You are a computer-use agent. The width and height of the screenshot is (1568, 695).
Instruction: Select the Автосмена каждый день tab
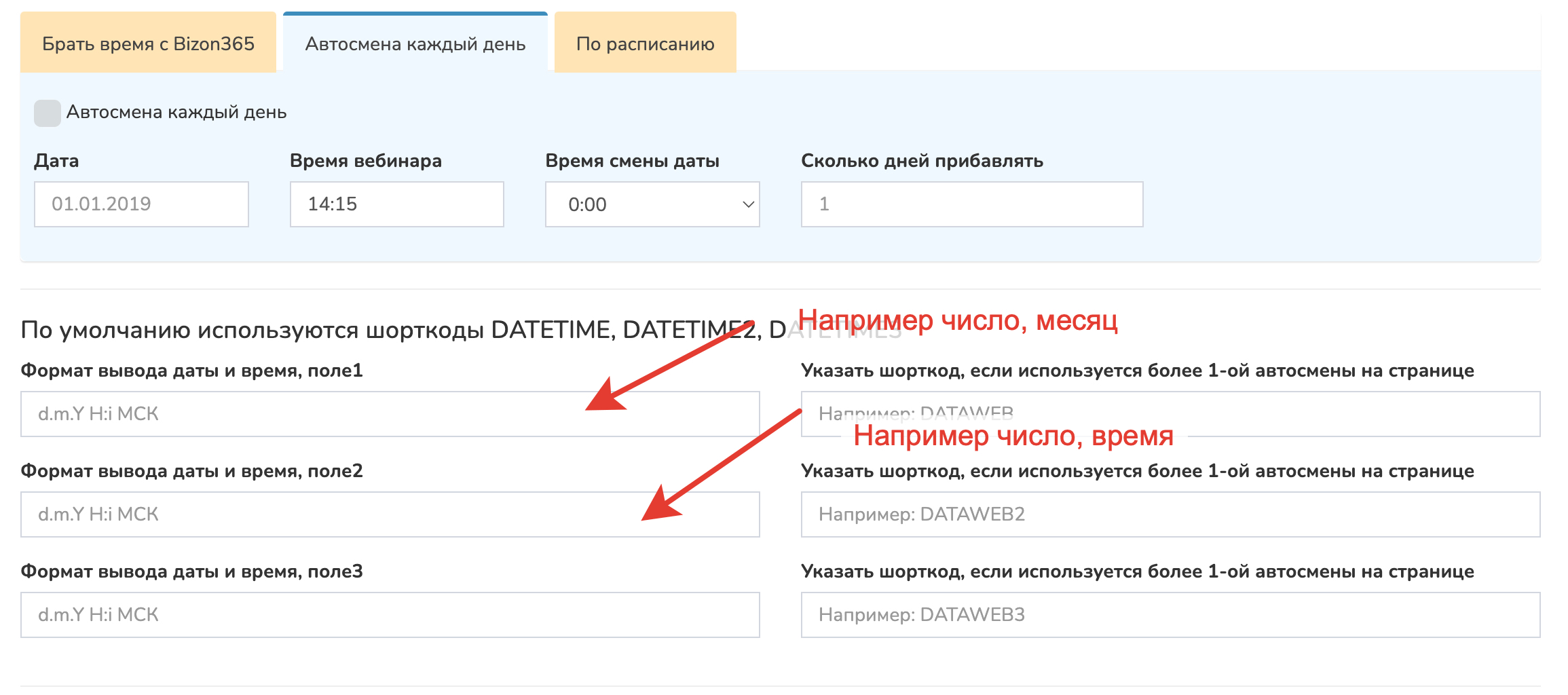tap(415, 44)
